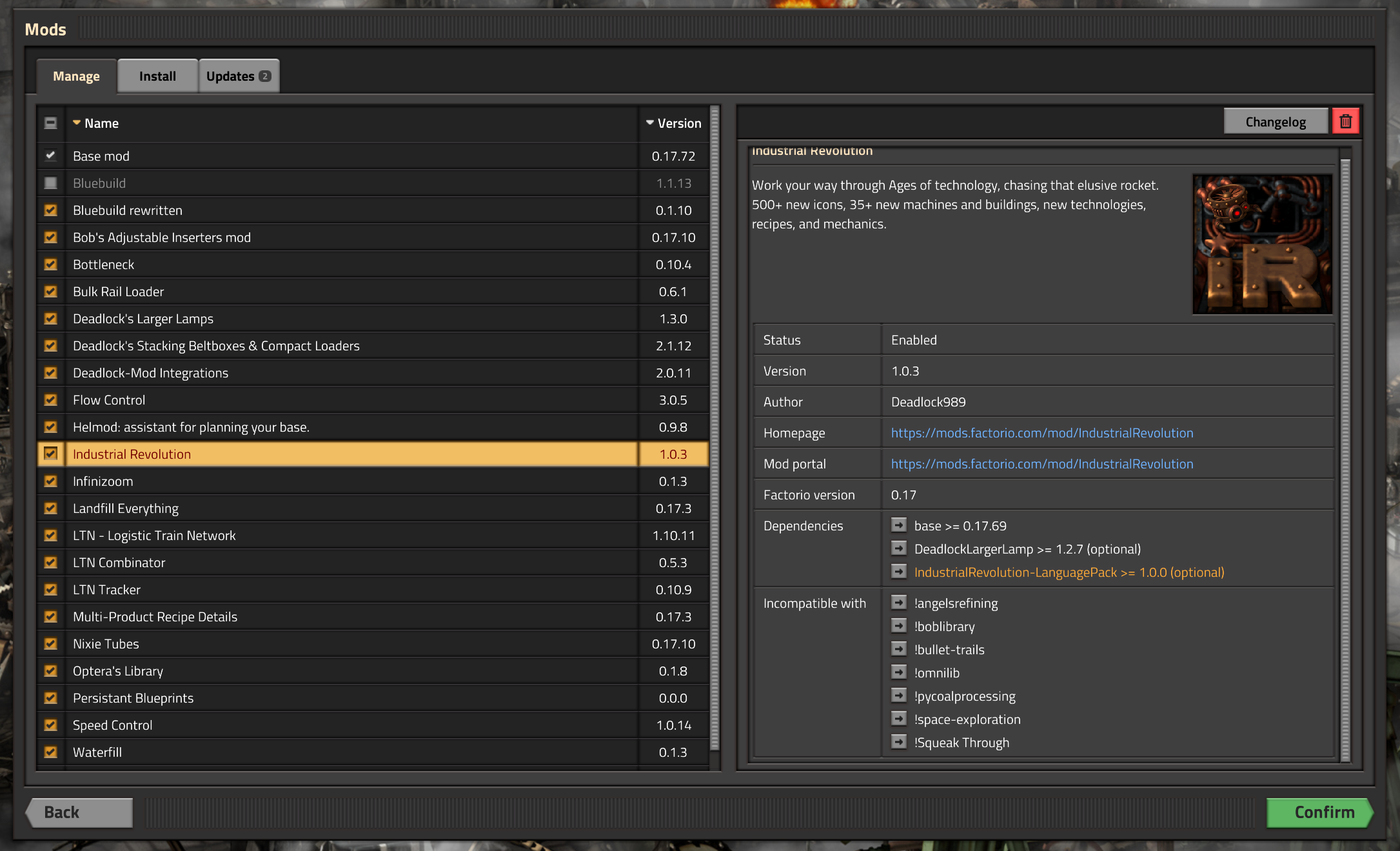Delete the mod with the red trash icon
Screen dimensions: 1400x851
(1346, 121)
